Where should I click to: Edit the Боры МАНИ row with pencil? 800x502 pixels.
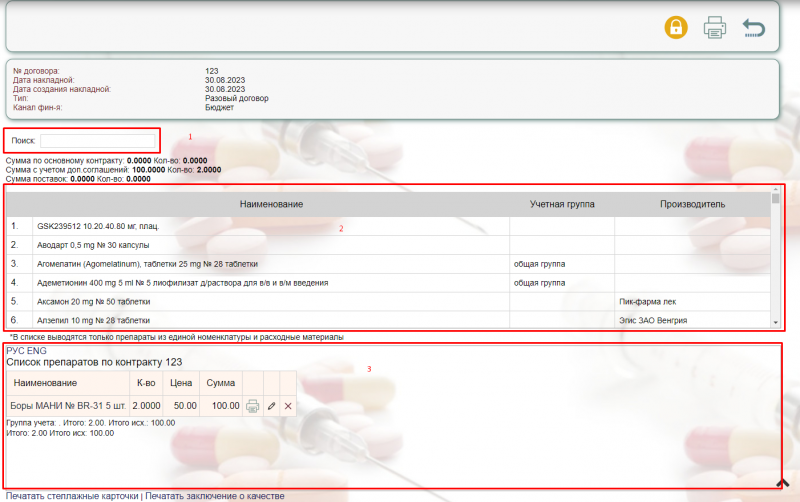[x=271, y=406]
